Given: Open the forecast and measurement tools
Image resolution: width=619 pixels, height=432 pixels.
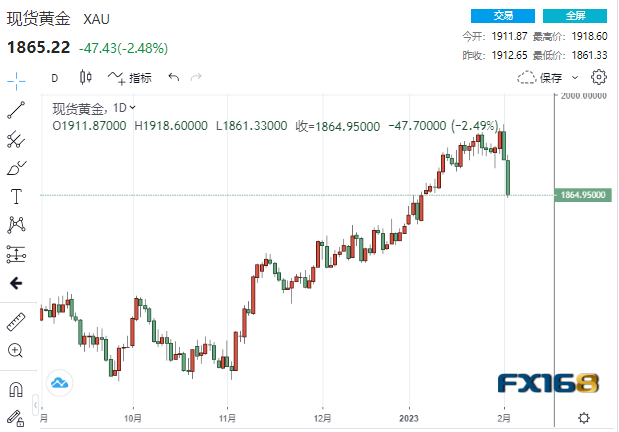Looking at the screenshot, I should click(x=16, y=254).
